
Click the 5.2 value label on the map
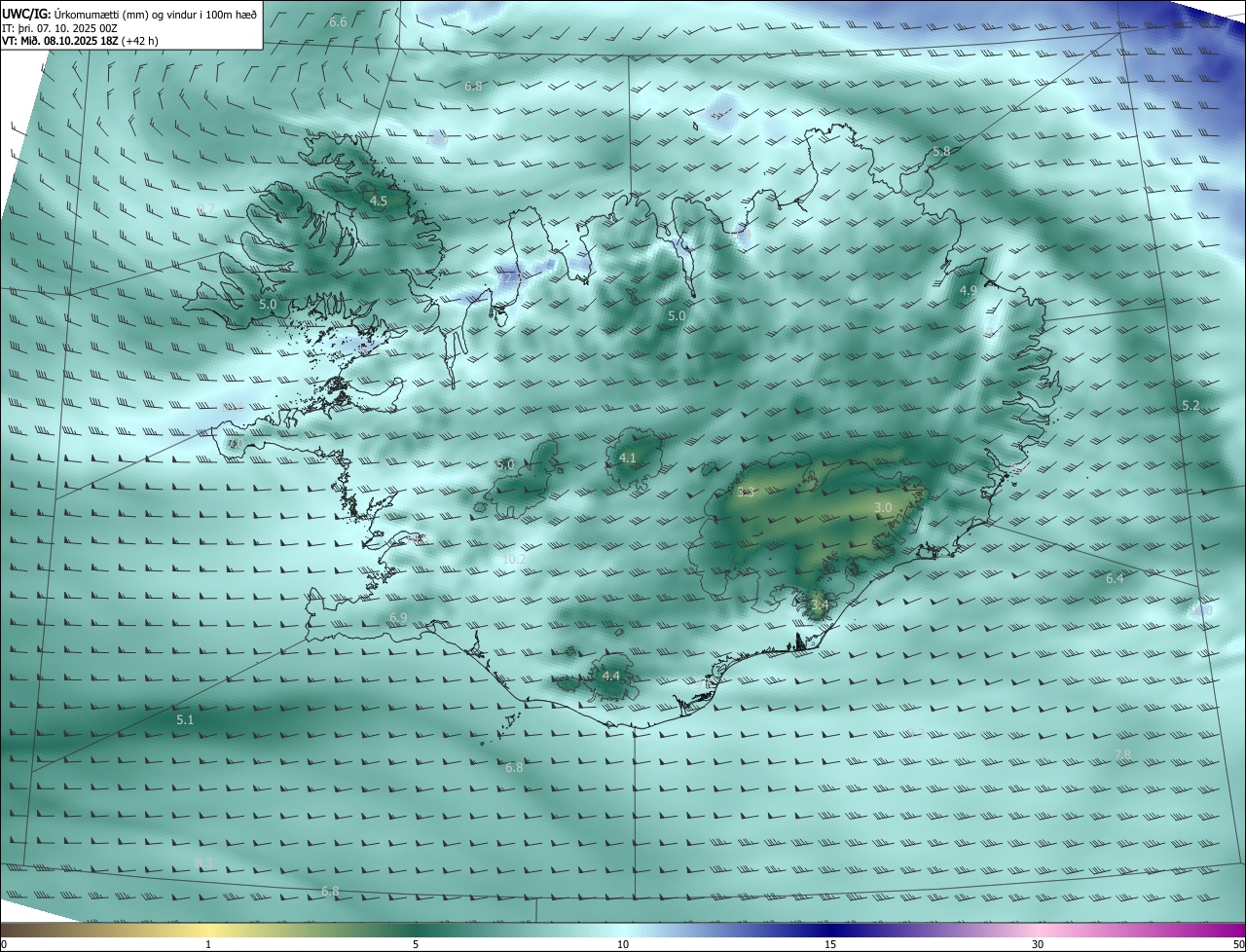click(1191, 405)
